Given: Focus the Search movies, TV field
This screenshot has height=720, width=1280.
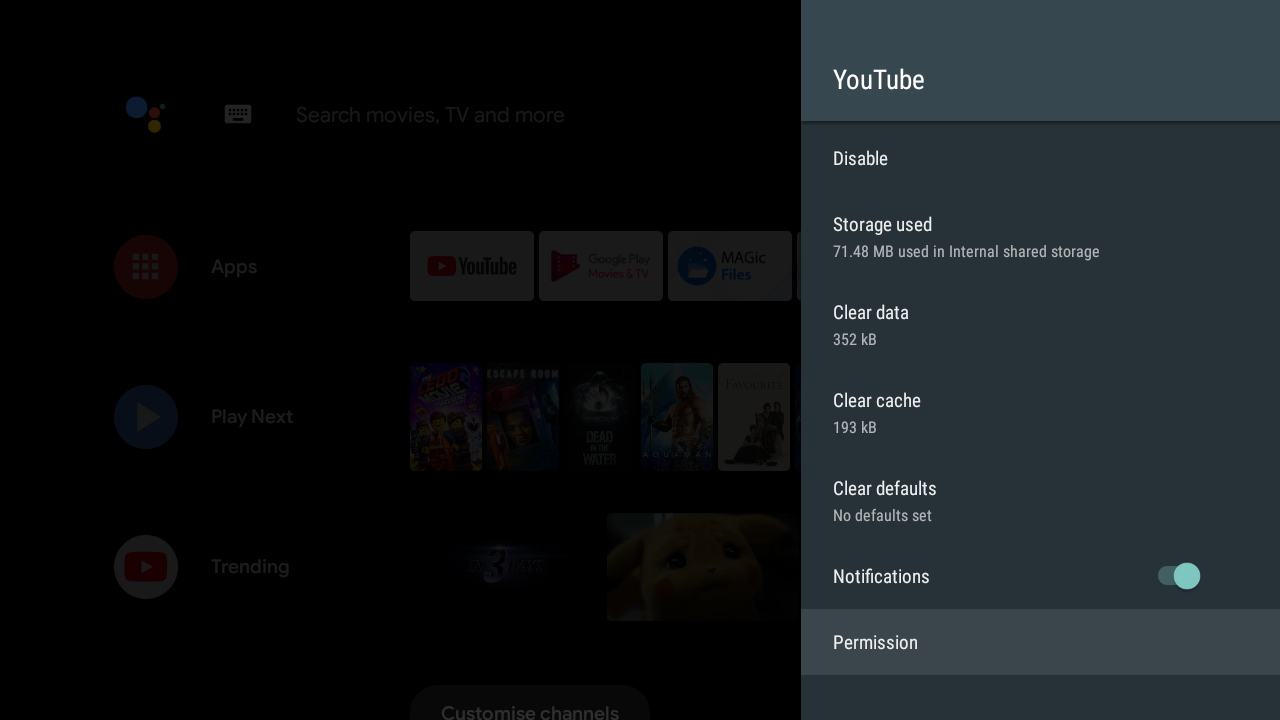Looking at the screenshot, I should (430, 115).
